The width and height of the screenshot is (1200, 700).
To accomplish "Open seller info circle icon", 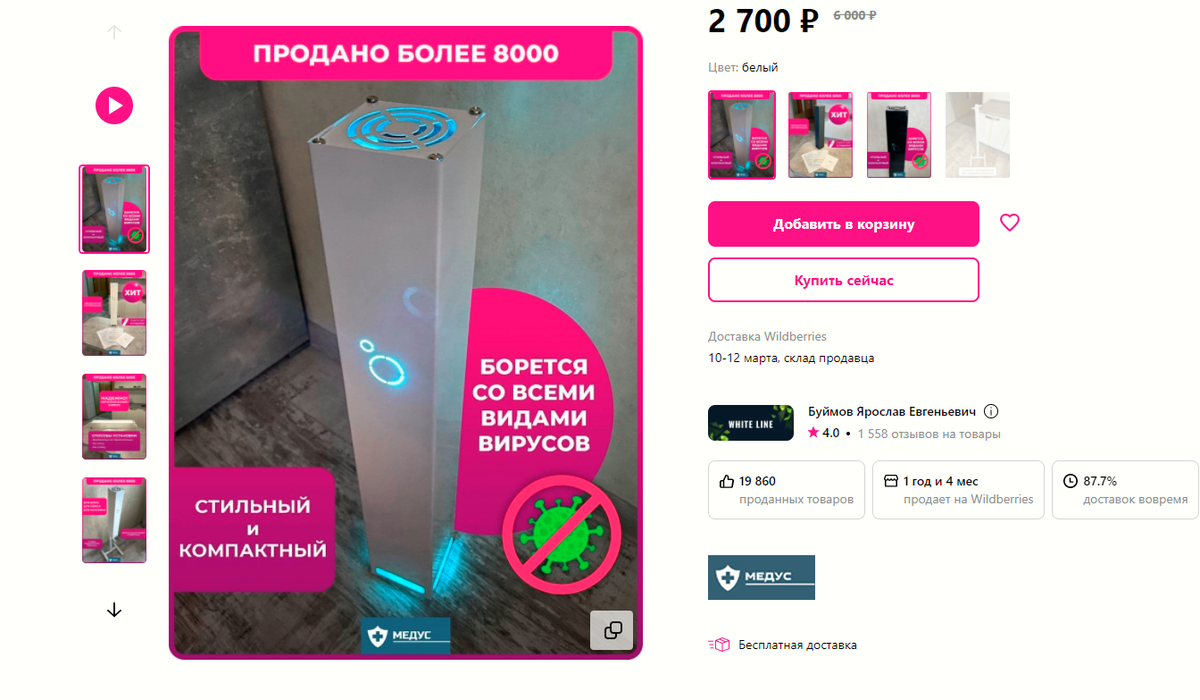I will tap(991, 412).
